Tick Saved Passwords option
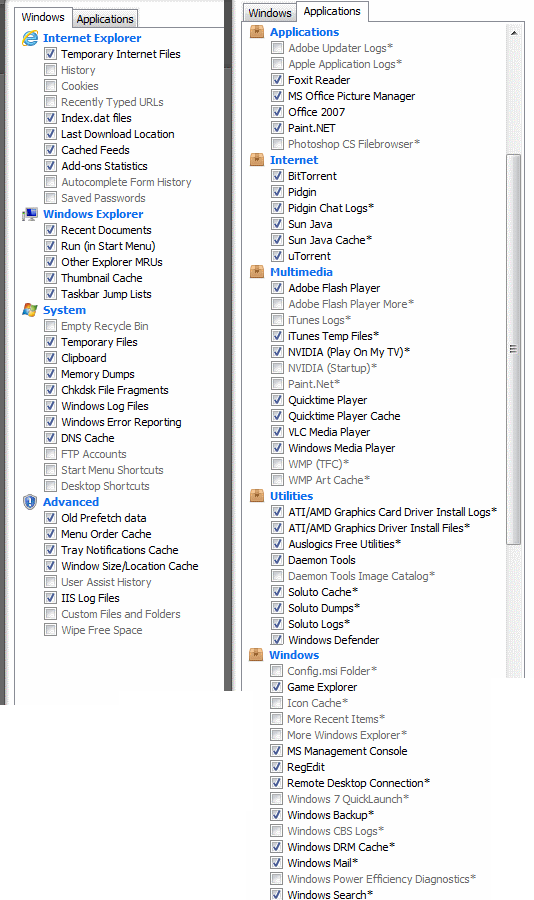This screenshot has height=900, width=534. pyautogui.click(x=51, y=198)
